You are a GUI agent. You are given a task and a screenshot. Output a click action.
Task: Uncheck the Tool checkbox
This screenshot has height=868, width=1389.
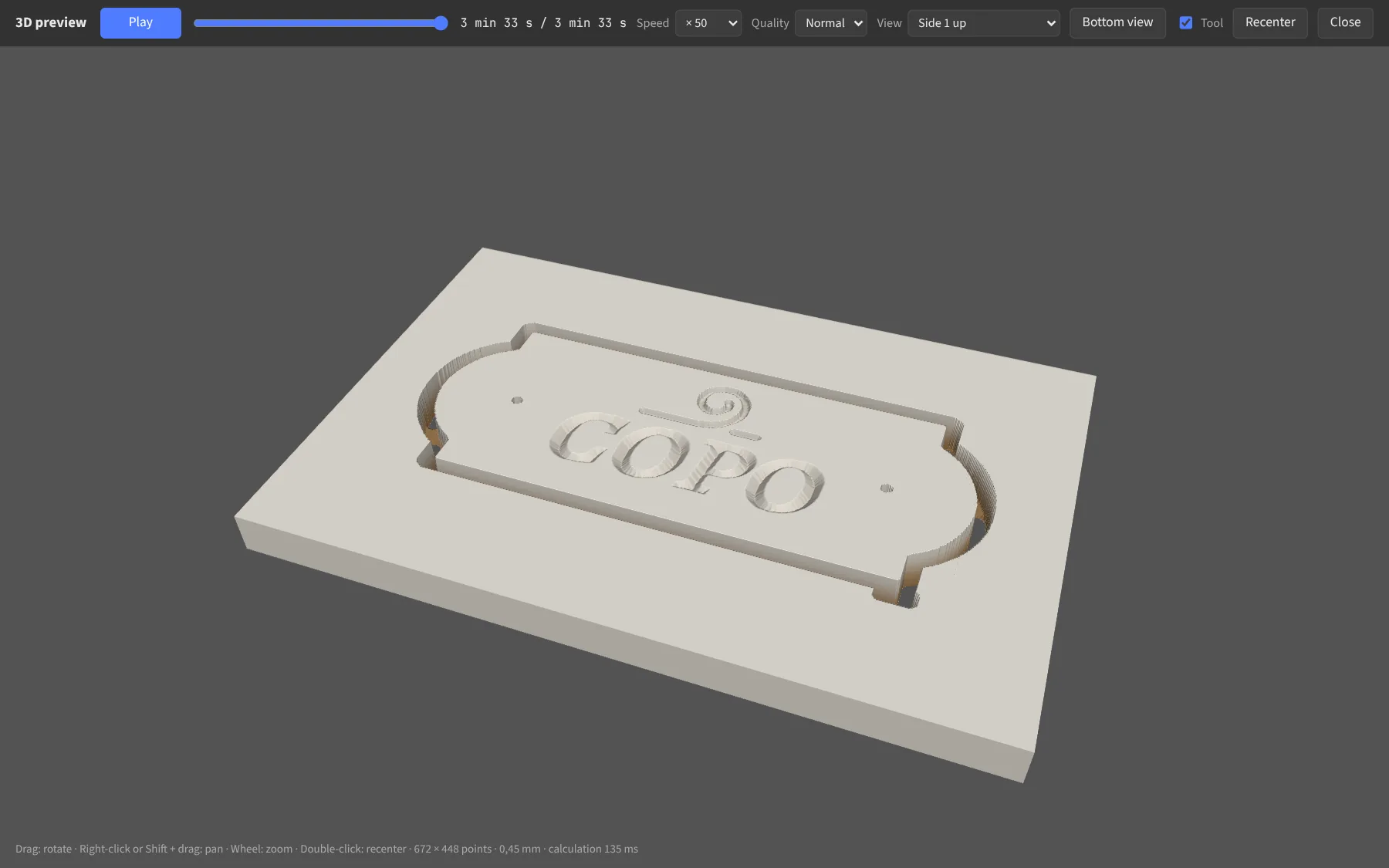[1186, 23]
